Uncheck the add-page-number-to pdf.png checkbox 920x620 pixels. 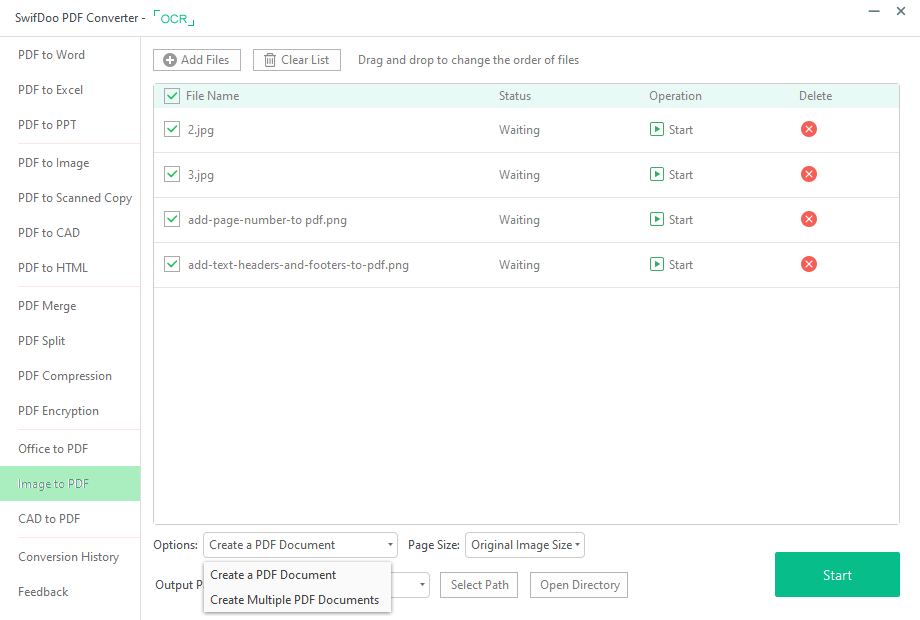click(x=172, y=219)
